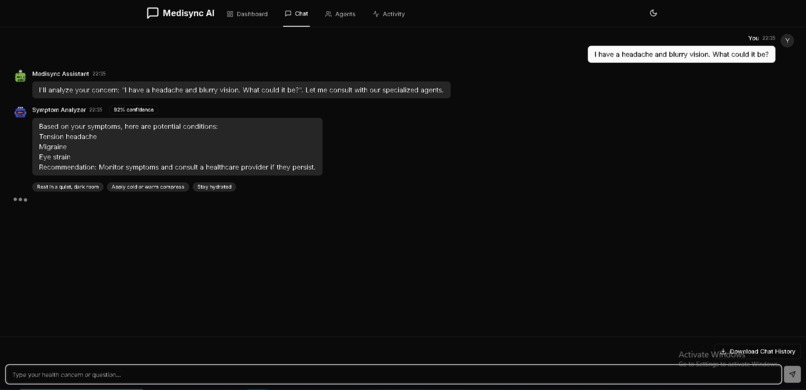
Task: Click the Medisync AI title text
Action: coord(189,13)
